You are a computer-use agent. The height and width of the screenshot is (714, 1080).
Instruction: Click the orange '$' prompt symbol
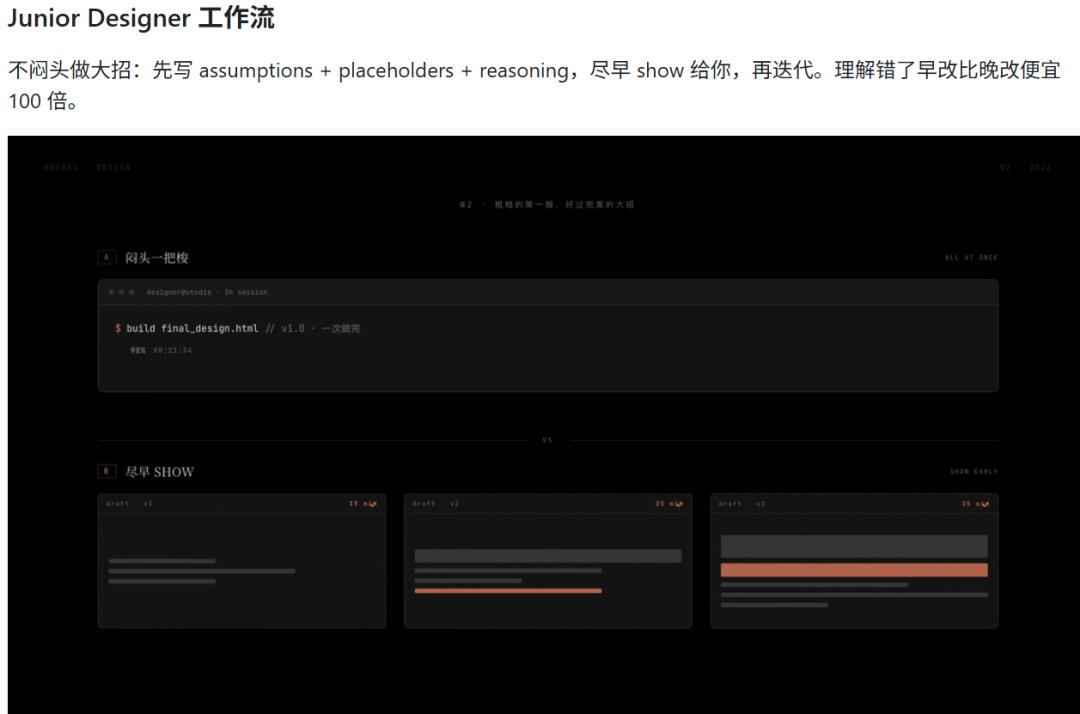[x=118, y=328]
